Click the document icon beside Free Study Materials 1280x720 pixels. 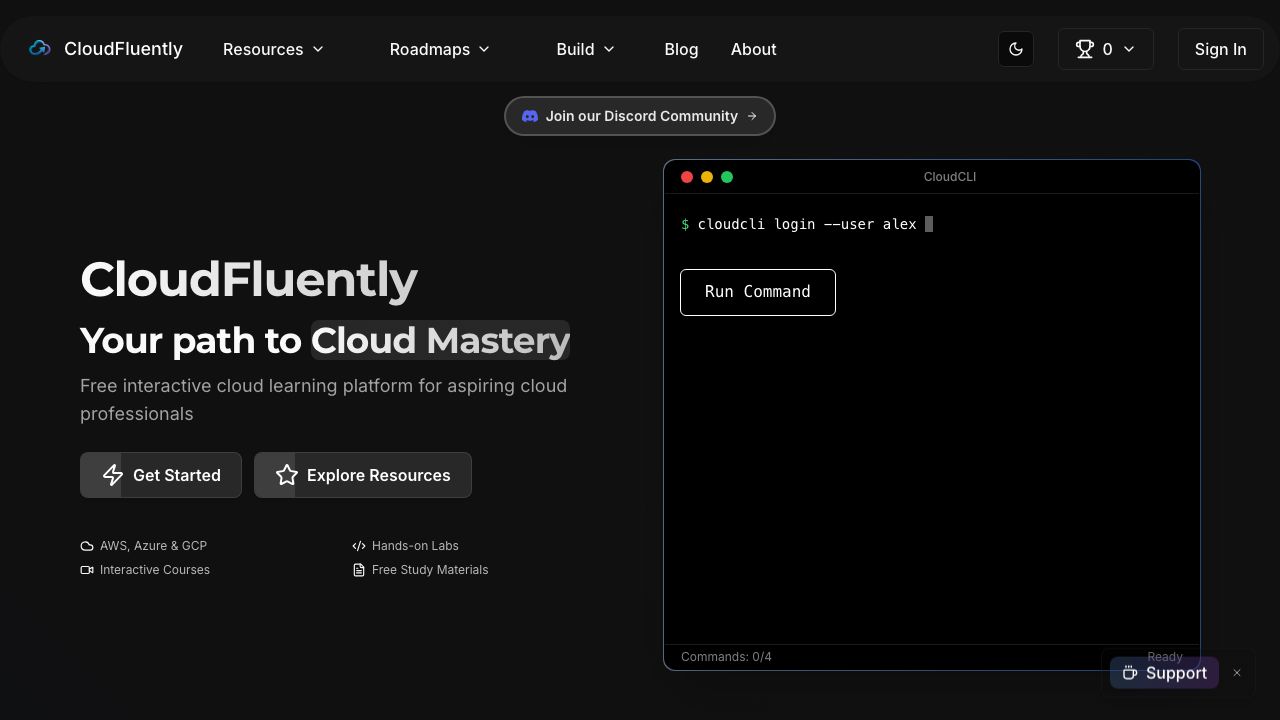point(359,570)
